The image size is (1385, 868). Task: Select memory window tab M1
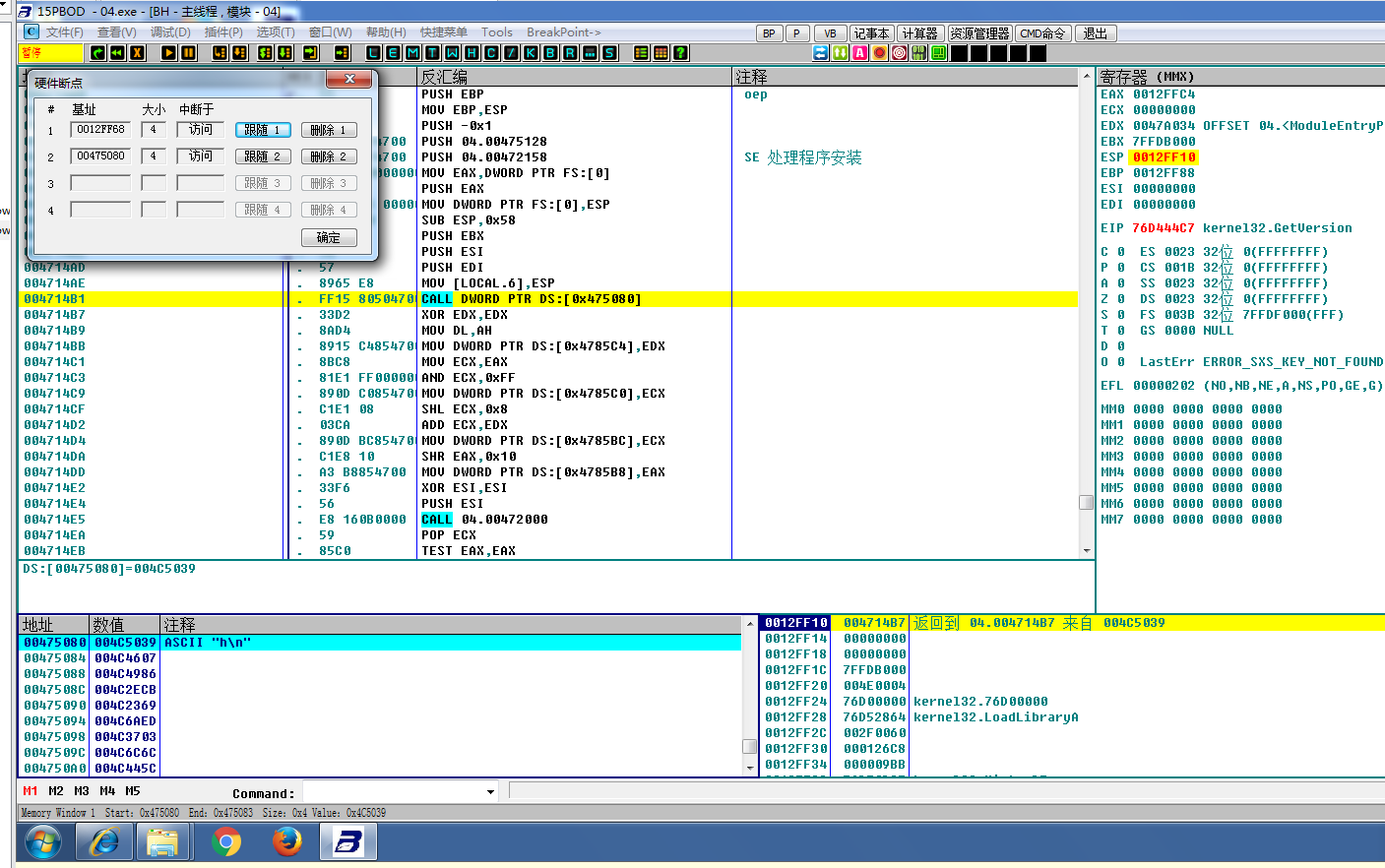(x=31, y=791)
